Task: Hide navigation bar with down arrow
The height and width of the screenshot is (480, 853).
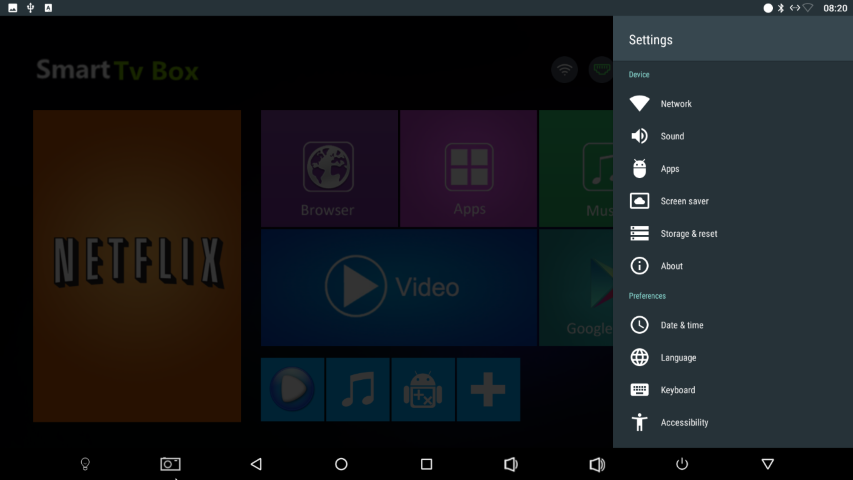Action: (768, 464)
